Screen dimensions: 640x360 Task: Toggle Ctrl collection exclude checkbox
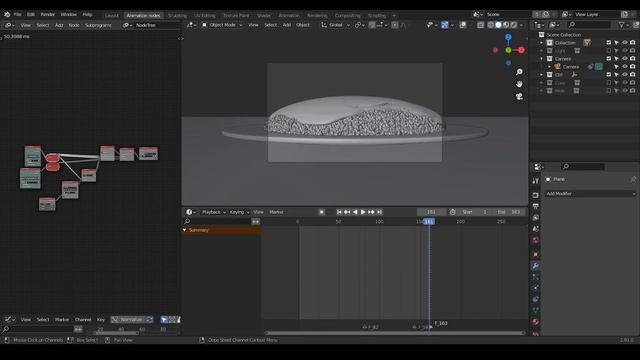point(609,75)
